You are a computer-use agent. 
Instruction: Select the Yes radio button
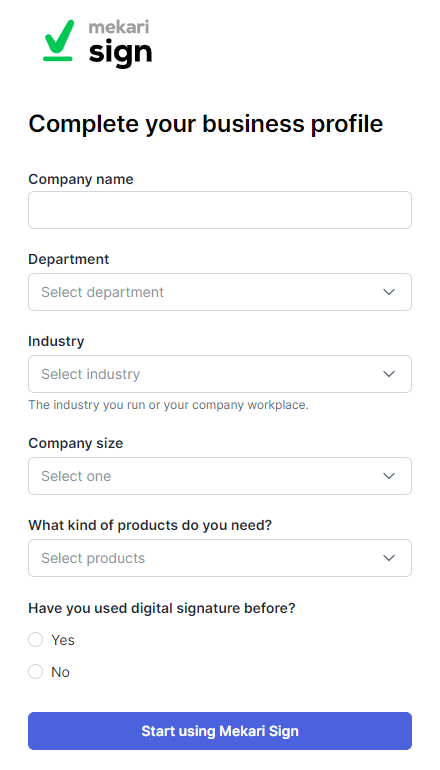[x=35, y=640]
